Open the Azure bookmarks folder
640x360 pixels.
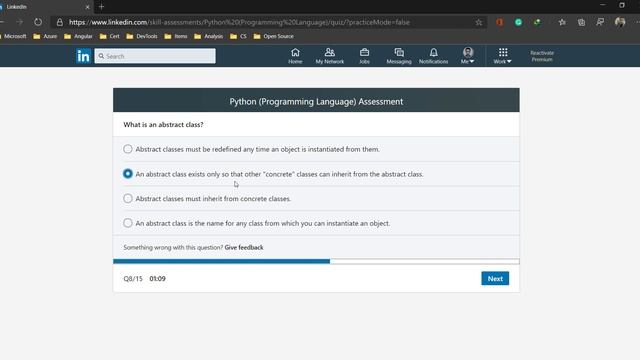point(45,36)
